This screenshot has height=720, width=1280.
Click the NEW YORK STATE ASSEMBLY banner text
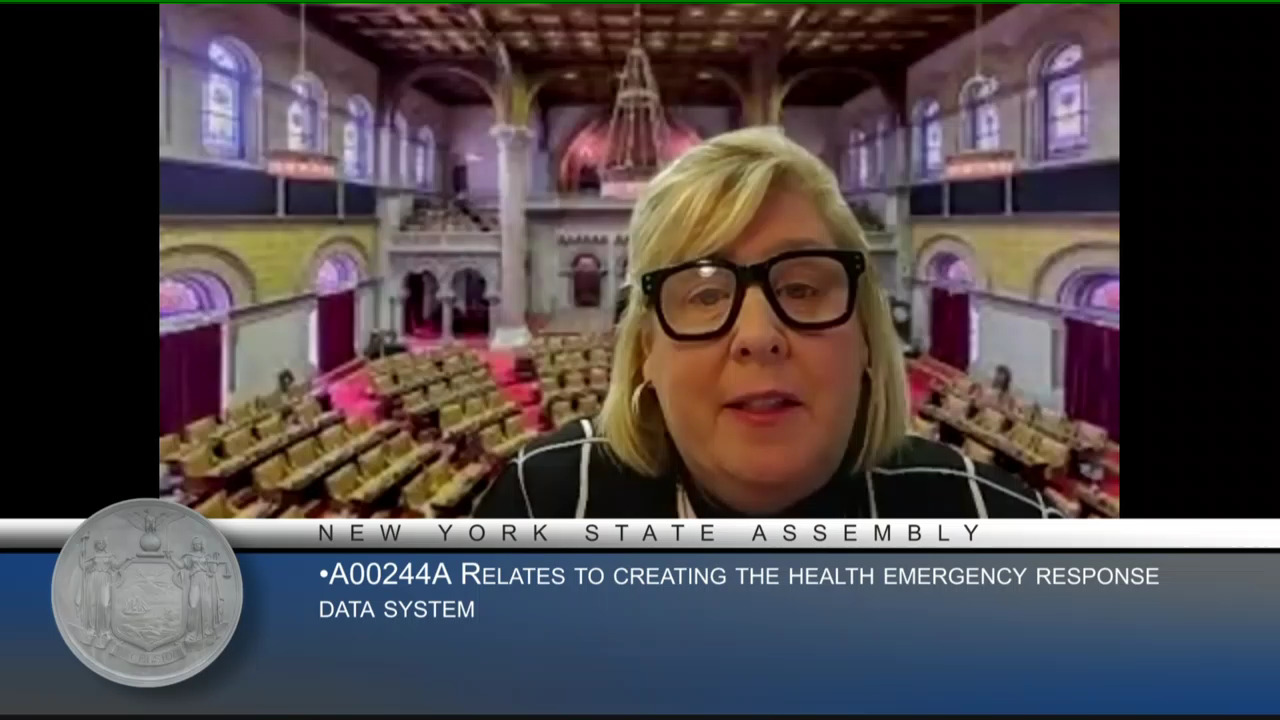click(650, 534)
